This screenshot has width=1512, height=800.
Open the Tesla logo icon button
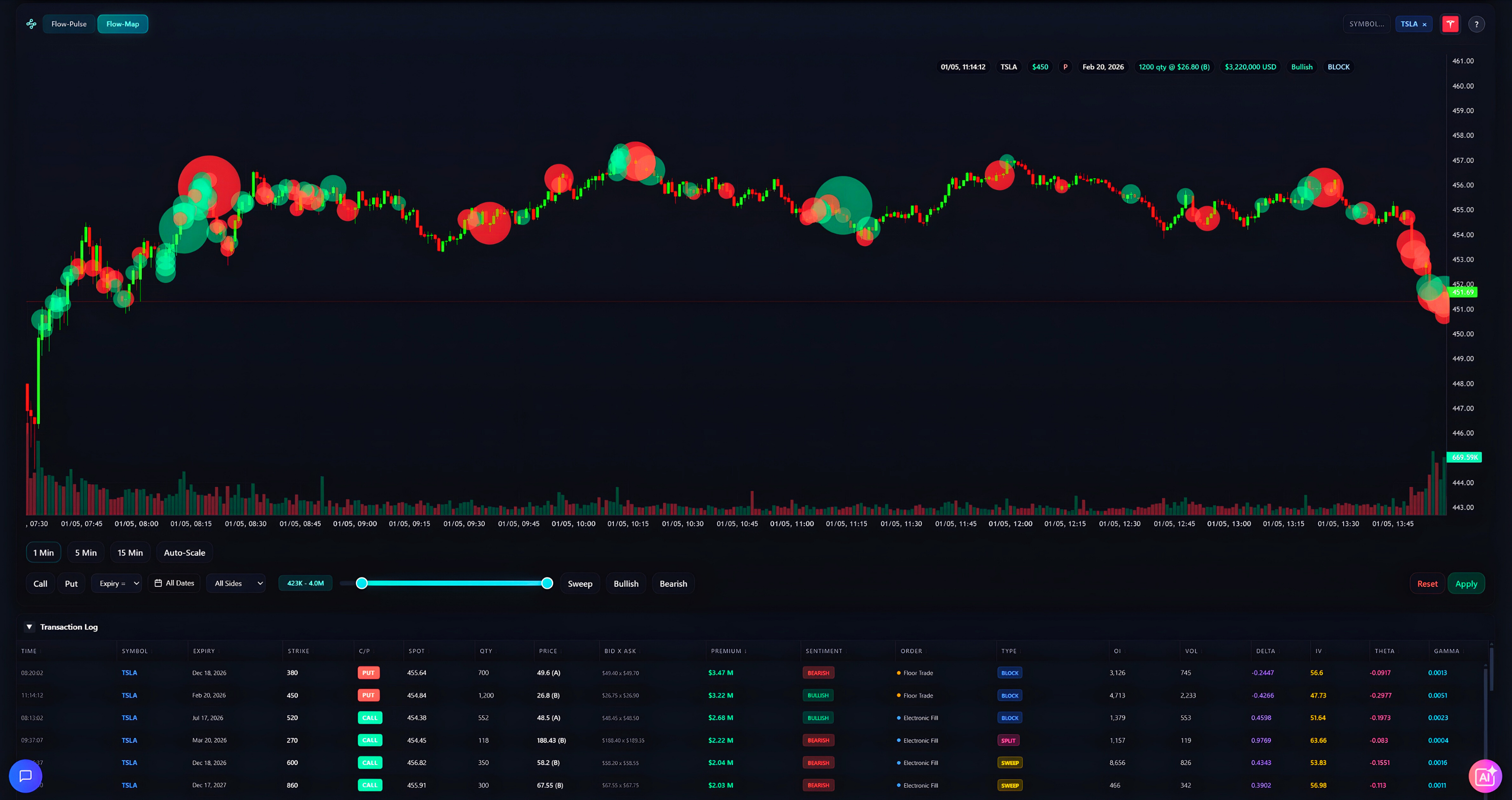[1450, 24]
